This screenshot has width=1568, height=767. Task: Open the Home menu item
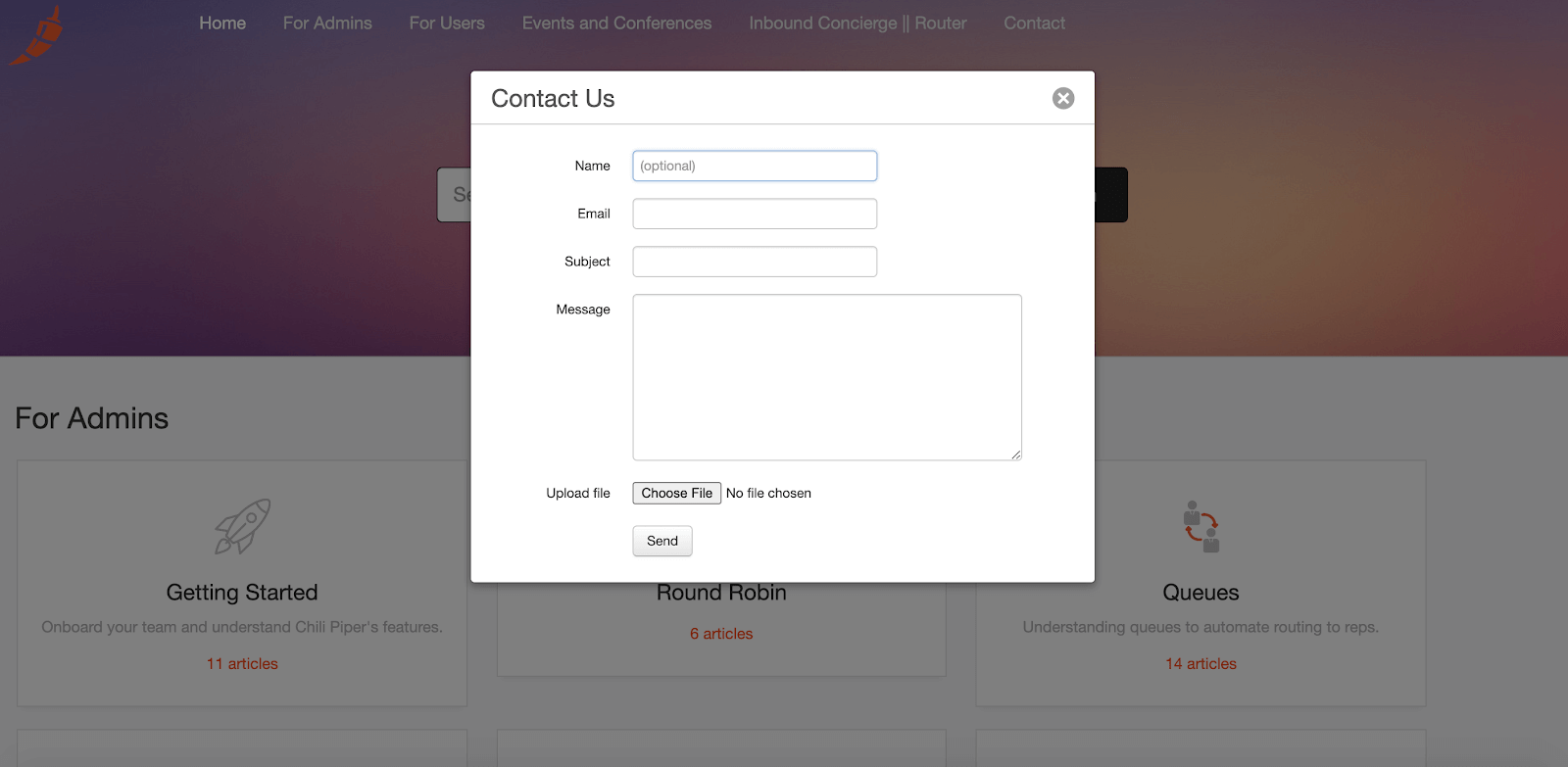[222, 23]
